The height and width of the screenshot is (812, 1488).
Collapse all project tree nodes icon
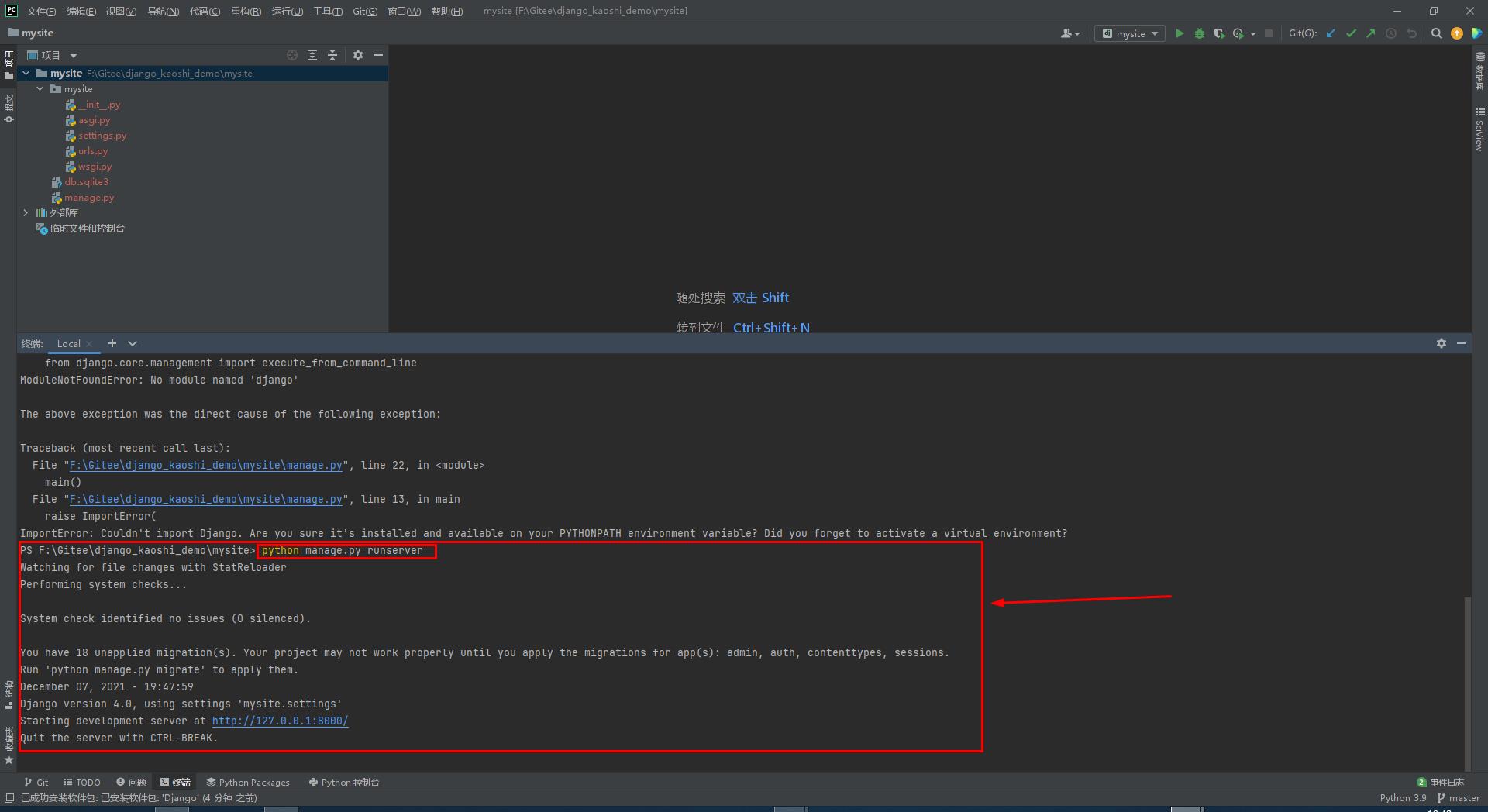coord(332,55)
